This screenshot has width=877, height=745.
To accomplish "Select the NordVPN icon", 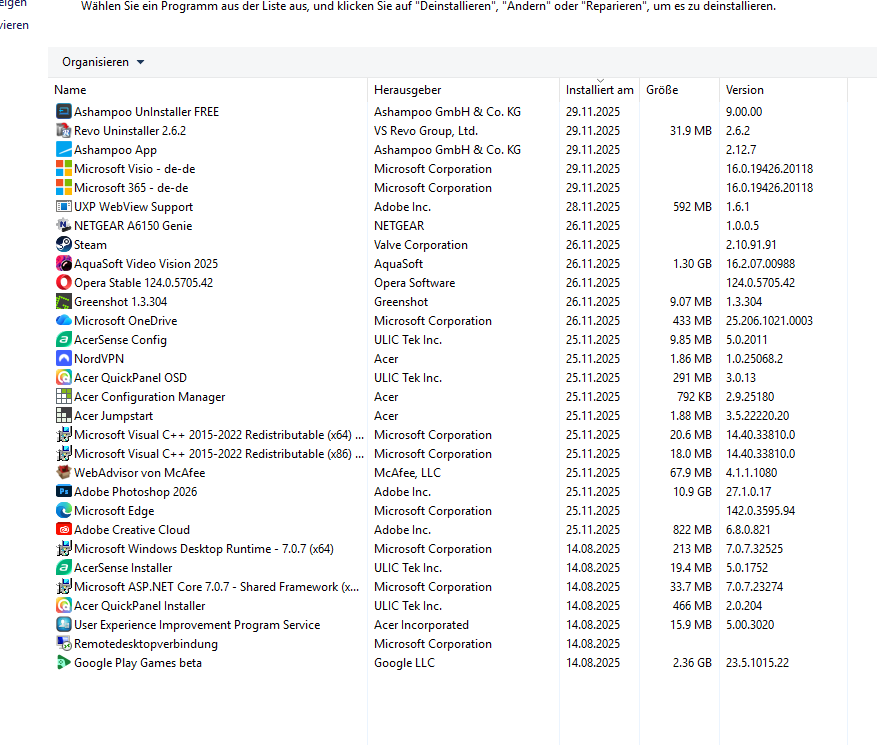I will [x=64, y=359].
